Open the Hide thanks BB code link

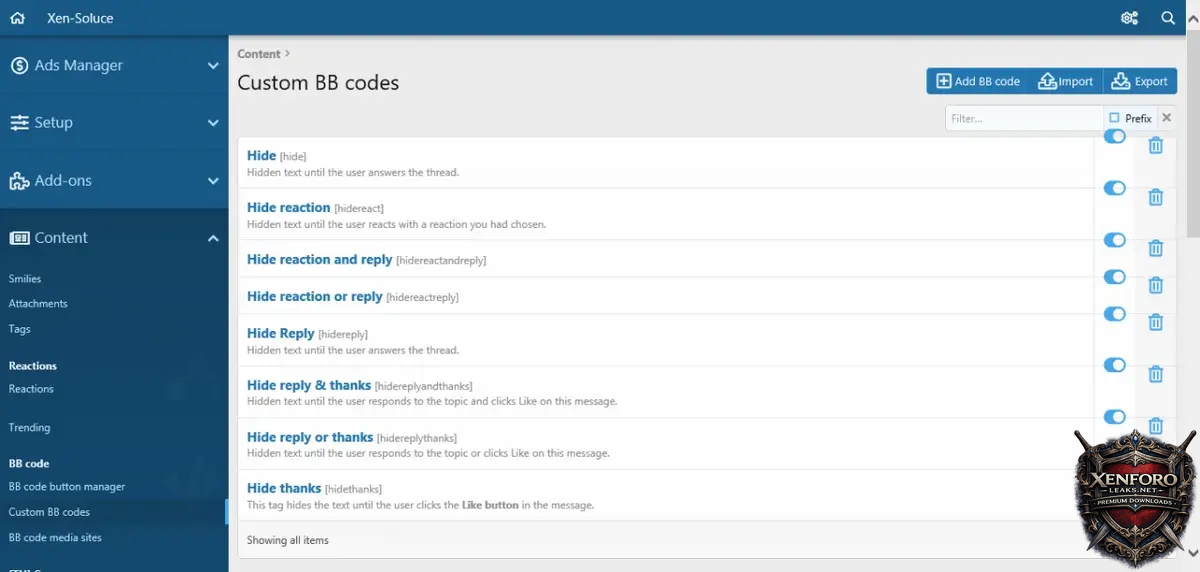tap(284, 489)
